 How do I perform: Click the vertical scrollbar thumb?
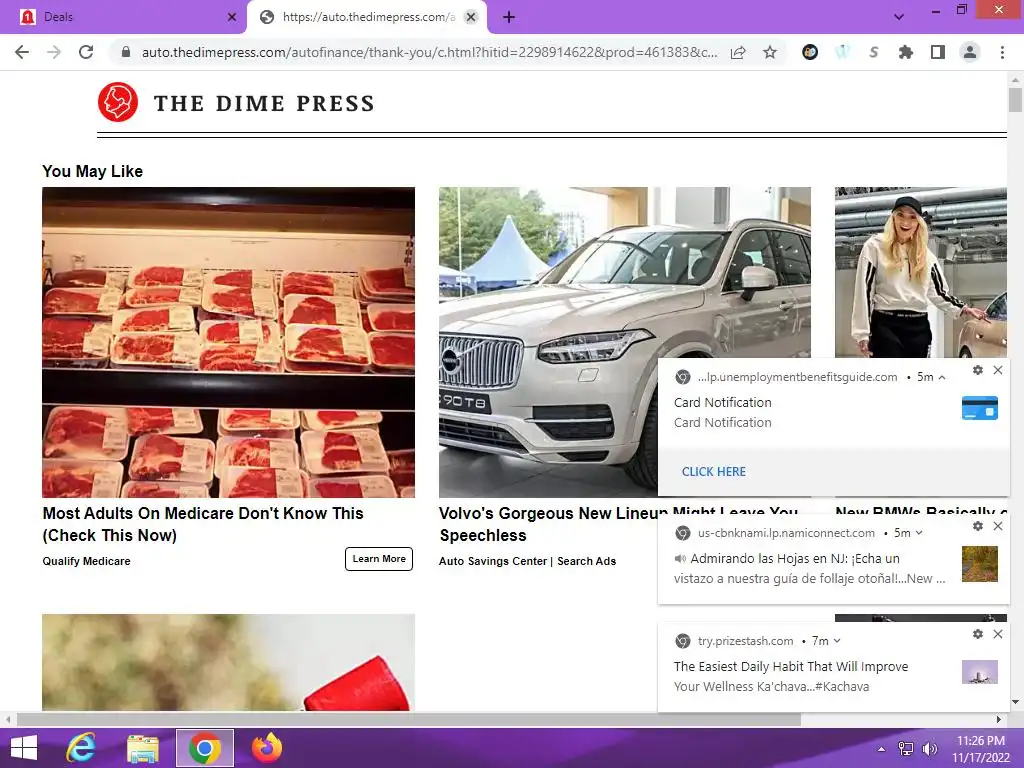tap(1015, 101)
